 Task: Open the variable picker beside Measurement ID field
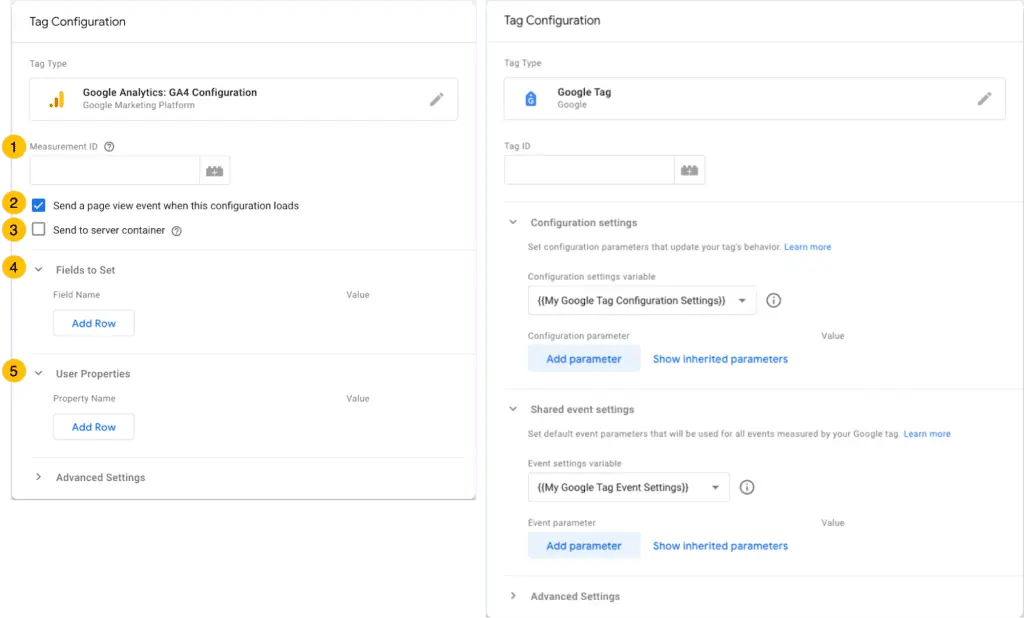(x=214, y=170)
